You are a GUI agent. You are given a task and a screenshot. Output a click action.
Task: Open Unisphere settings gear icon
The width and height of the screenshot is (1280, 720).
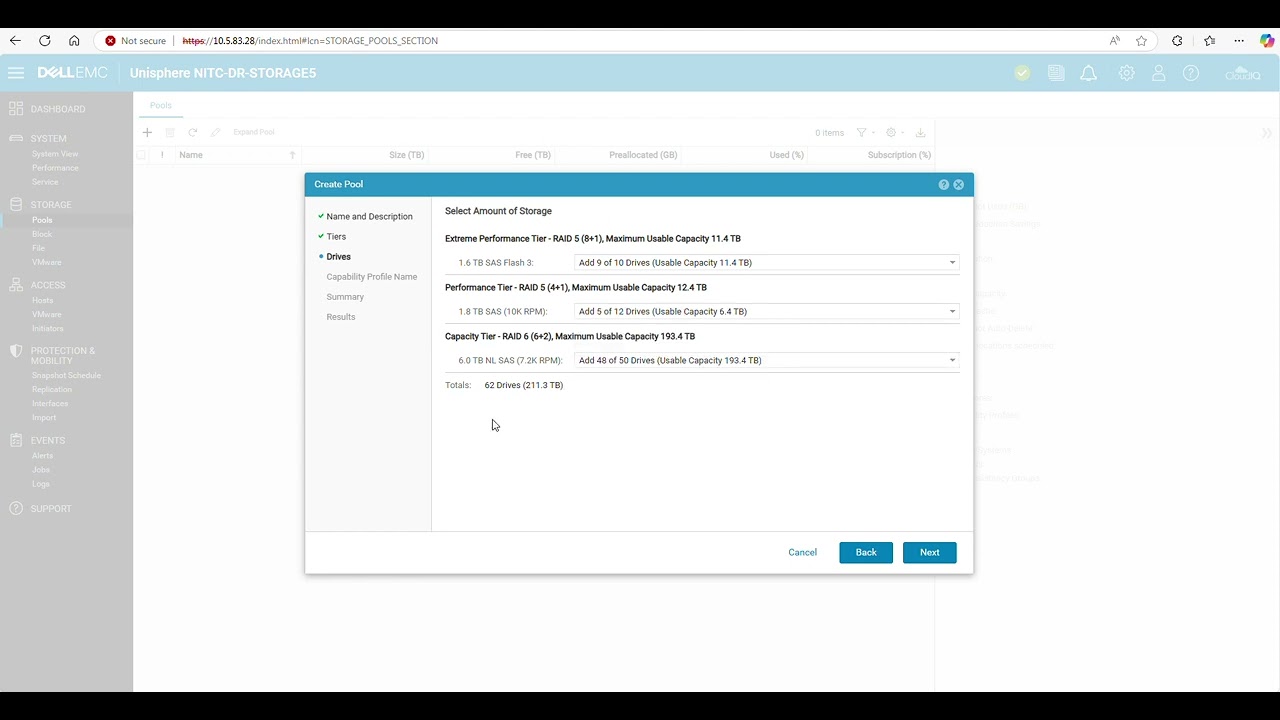(x=1127, y=73)
